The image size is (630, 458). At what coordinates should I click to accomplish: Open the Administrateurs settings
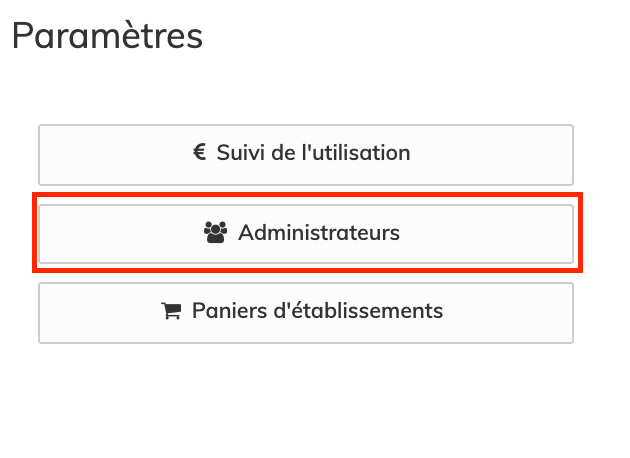coord(305,234)
